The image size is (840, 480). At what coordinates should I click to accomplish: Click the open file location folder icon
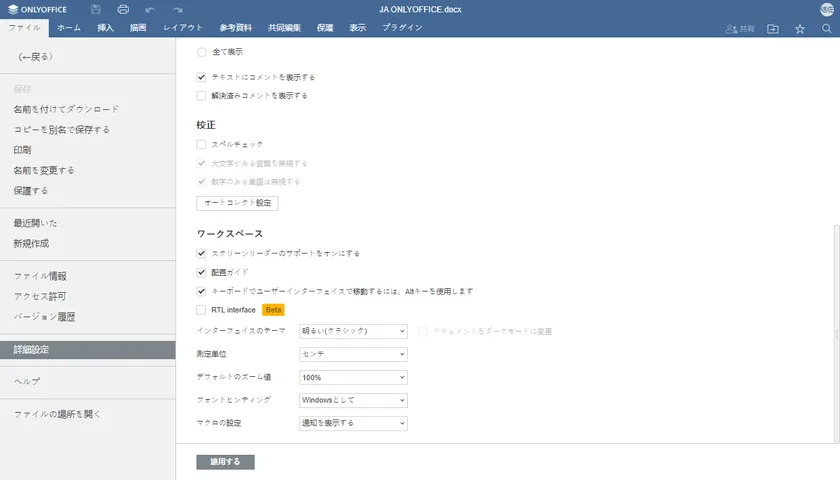773,29
